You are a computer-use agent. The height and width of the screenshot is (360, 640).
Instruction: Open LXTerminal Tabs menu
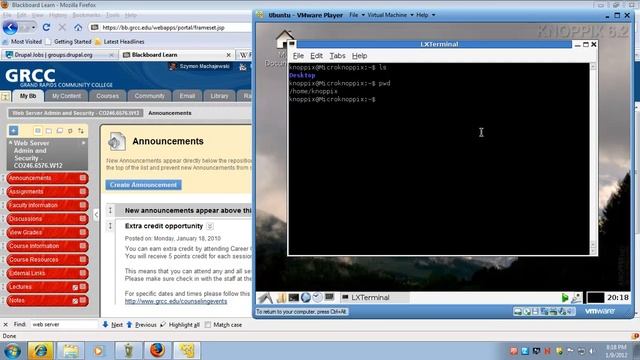337,56
